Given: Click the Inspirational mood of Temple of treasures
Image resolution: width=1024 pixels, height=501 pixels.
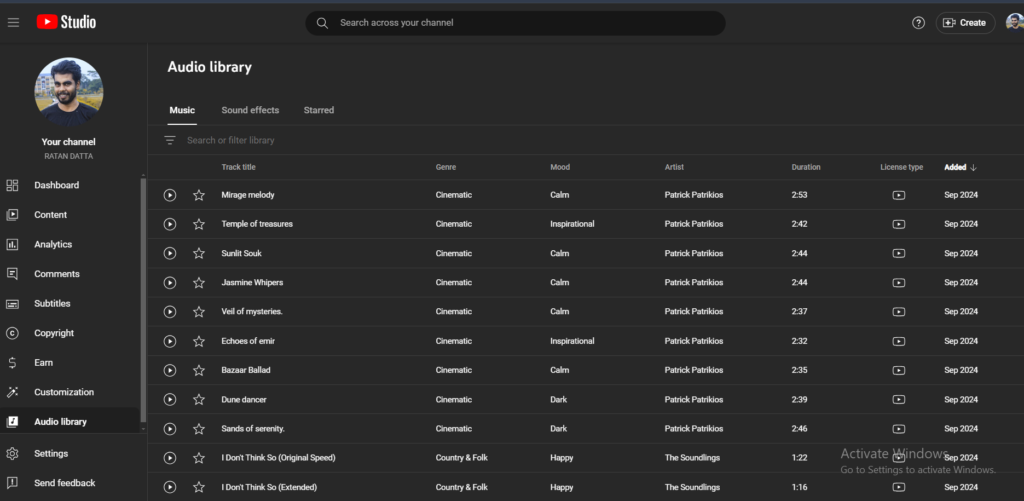Looking at the screenshot, I should pos(572,224).
